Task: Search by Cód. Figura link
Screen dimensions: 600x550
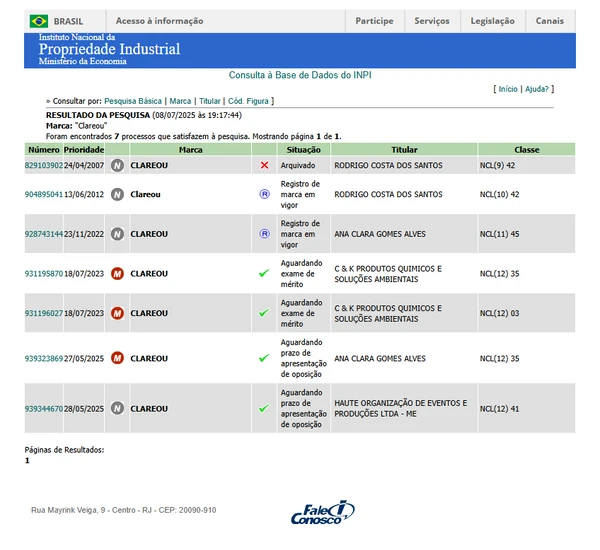Action: (x=248, y=101)
